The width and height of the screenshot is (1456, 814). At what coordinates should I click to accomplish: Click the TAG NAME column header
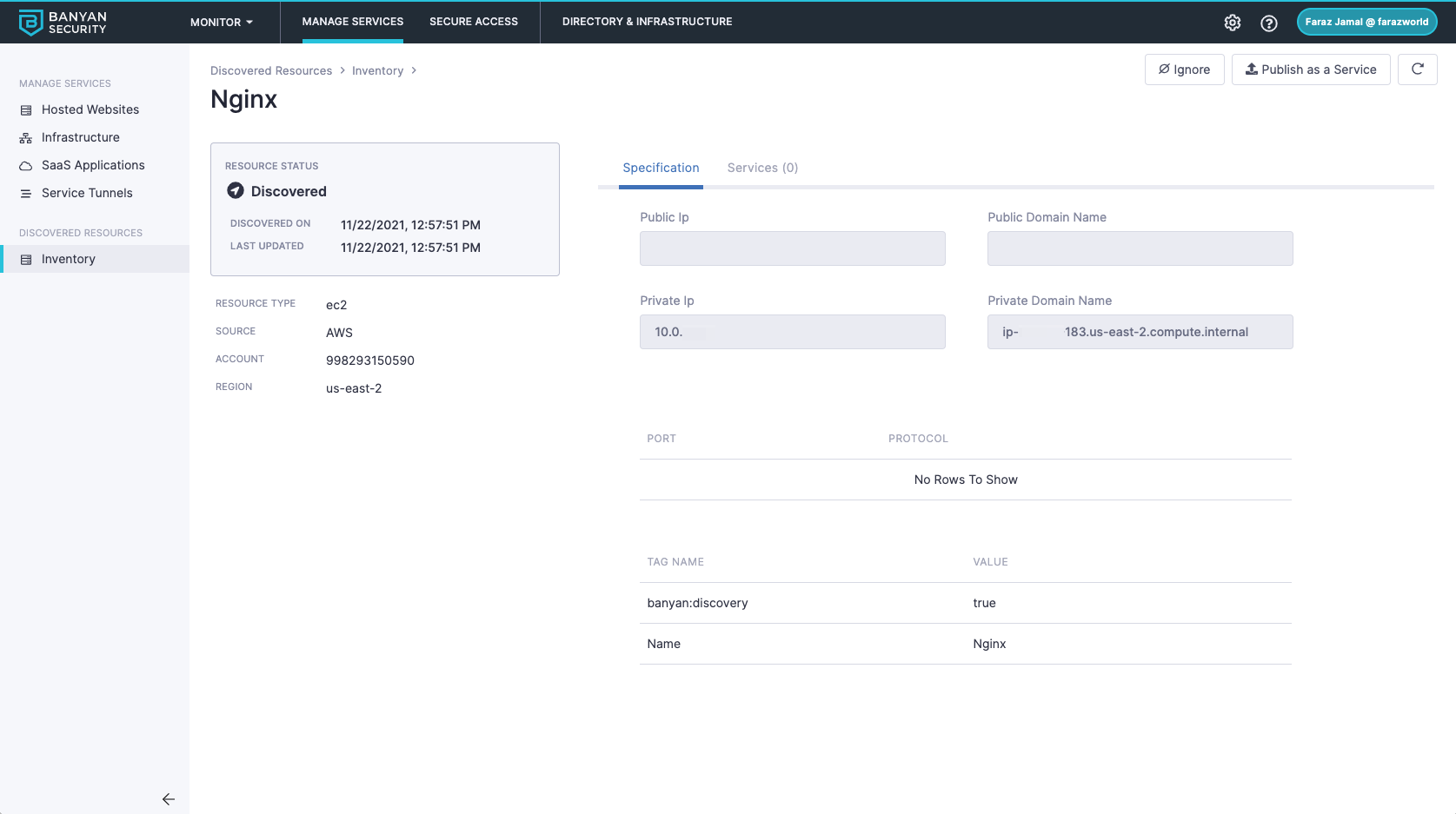[x=675, y=562]
